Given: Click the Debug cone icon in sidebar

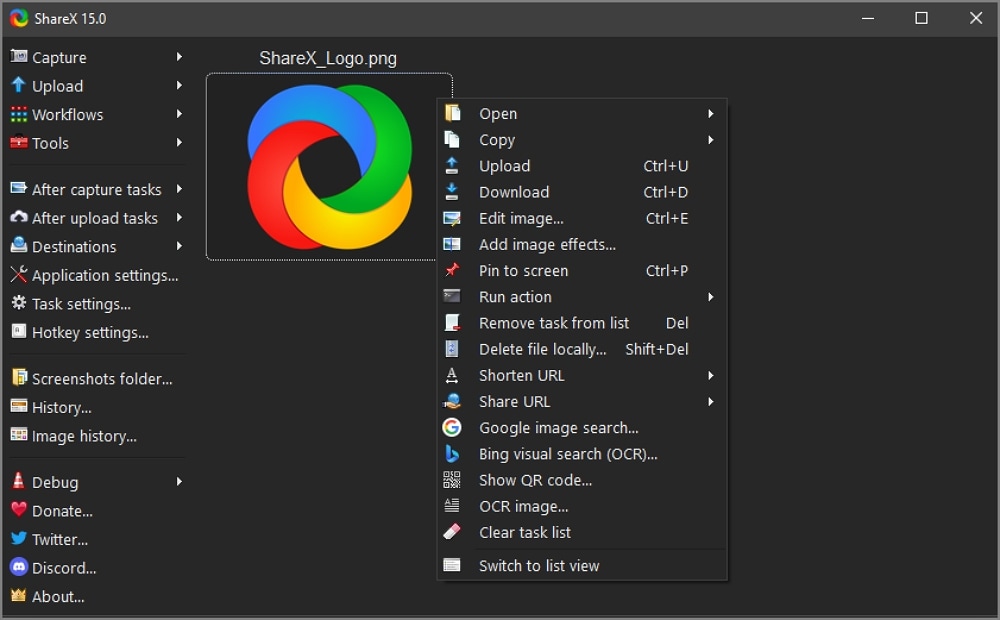Looking at the screenshot, I should 18,482.
